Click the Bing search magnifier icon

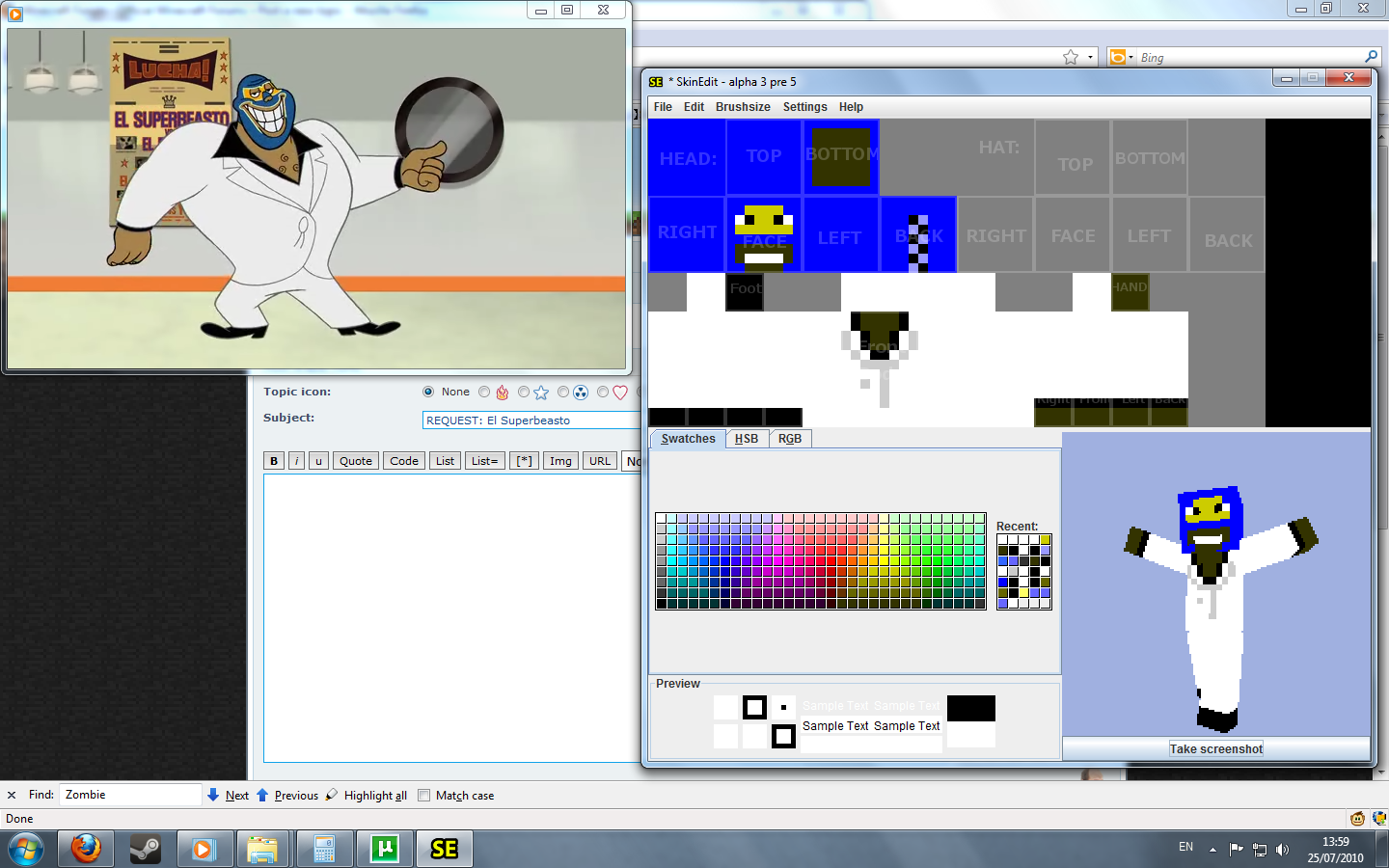click(x=1371, y=57)
